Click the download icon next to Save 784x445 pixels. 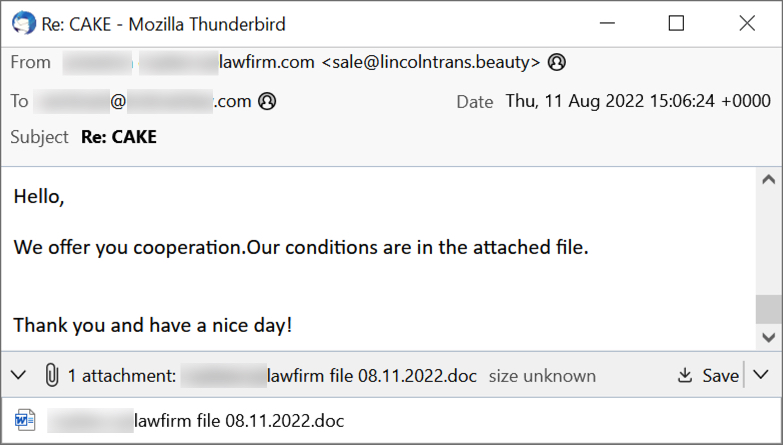pyautogui.click(x=685, y=376)
